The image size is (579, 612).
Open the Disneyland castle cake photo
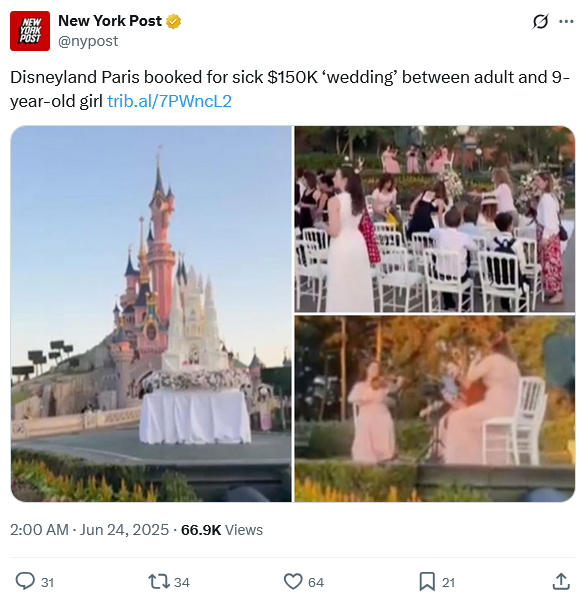[x=151, y=313]
